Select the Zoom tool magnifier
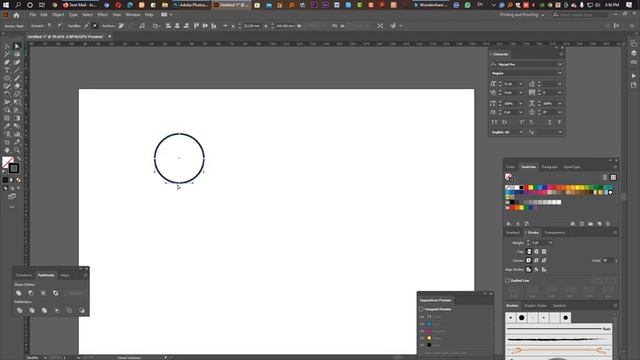This screenshot has height=360, width=640. click(17, 150)
